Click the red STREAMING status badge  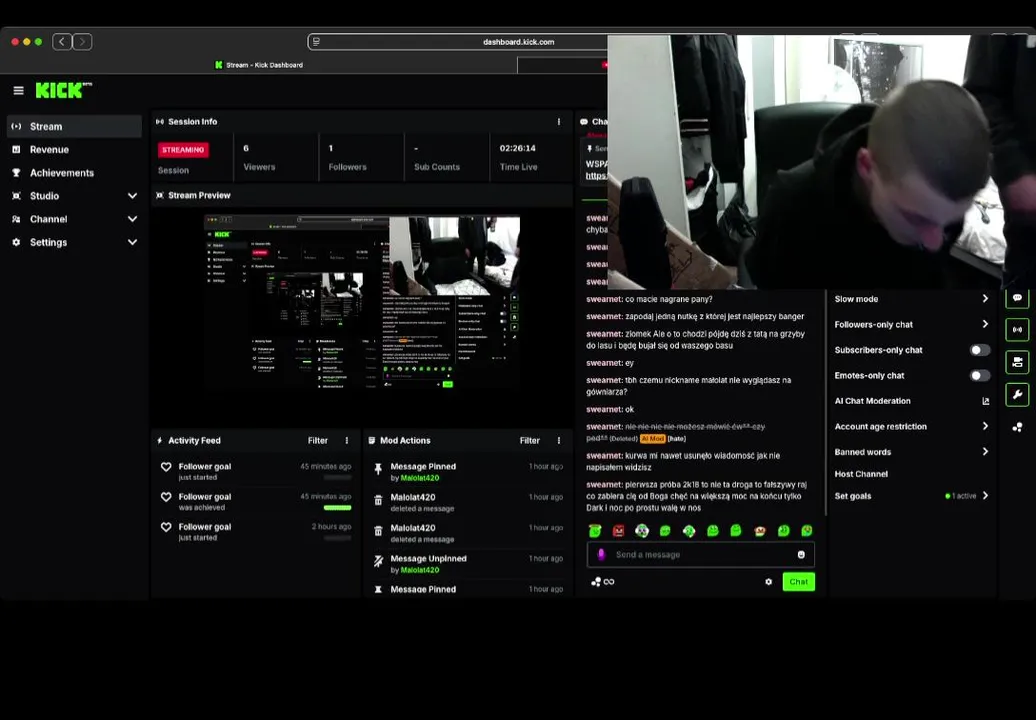click(x=183, y=150)
